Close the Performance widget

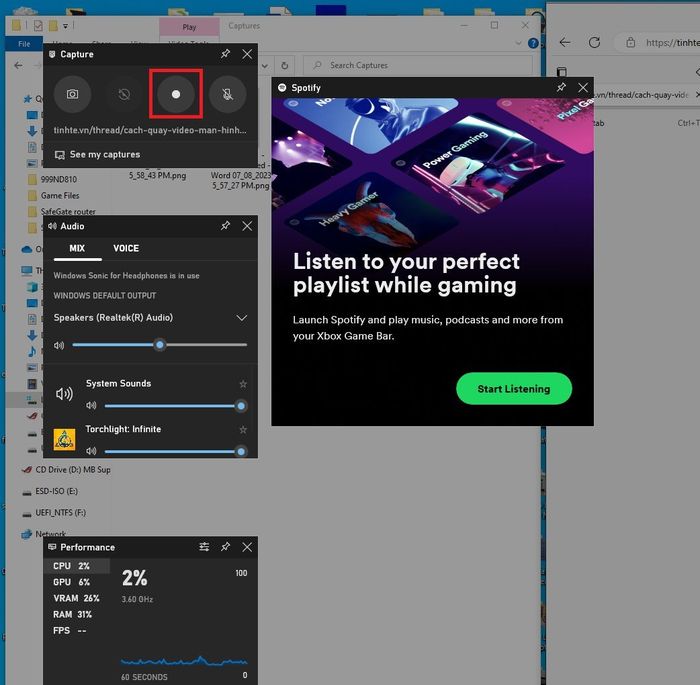point(247,547)
